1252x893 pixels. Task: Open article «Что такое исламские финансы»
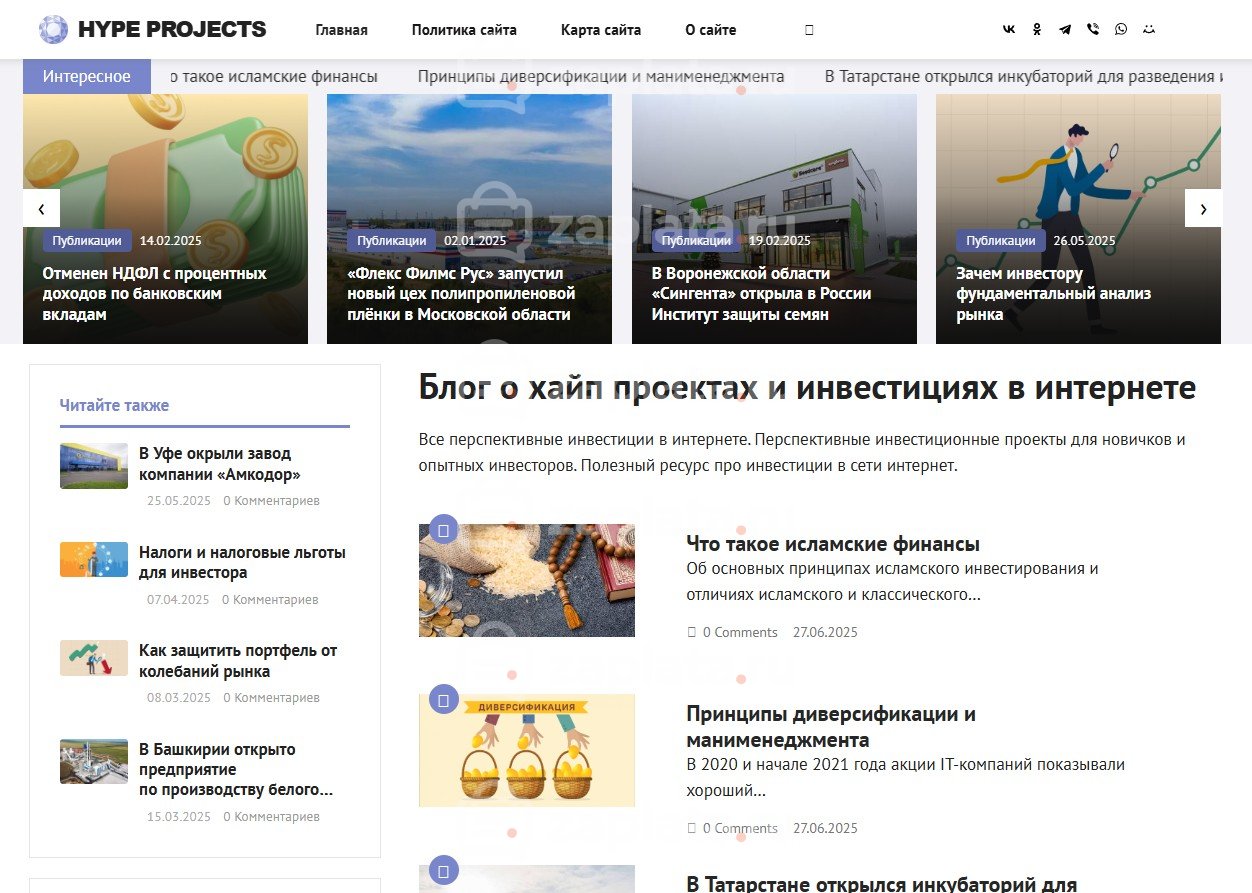click(833, 544)
